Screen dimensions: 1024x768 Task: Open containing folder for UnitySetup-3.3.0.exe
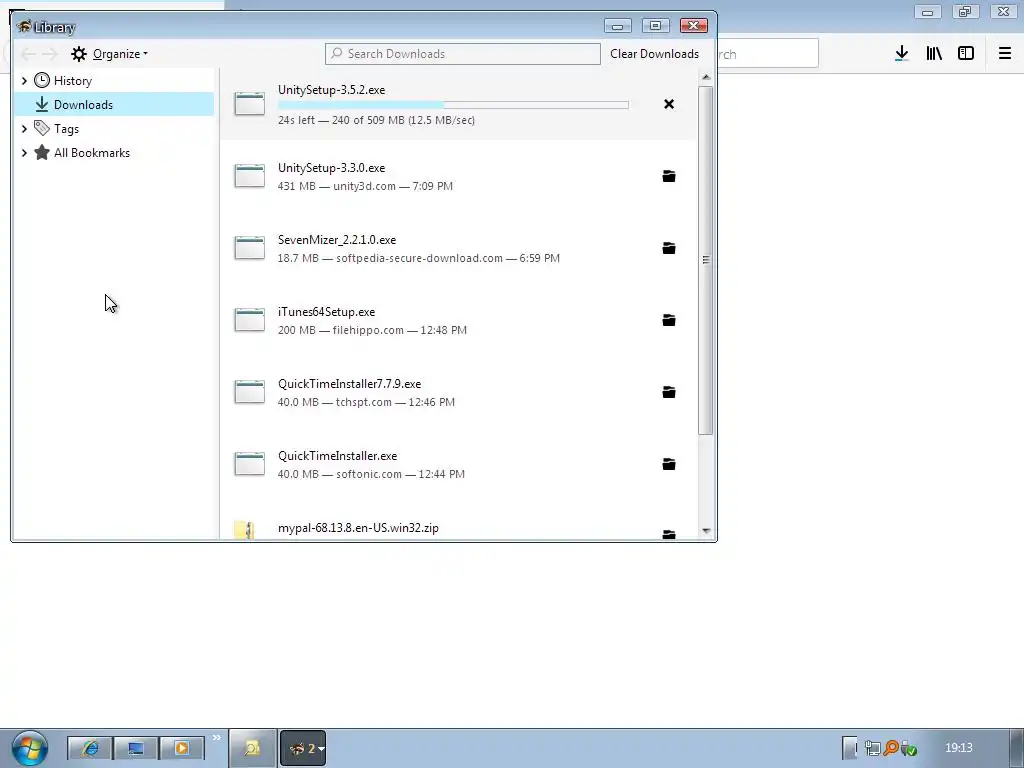tap(669, 176)
